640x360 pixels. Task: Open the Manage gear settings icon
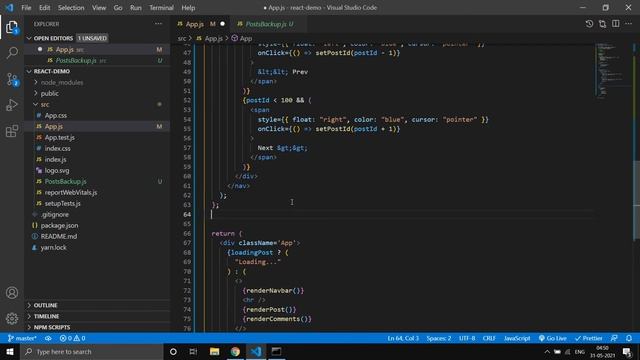pyautogui.click(x=12, y=318)
